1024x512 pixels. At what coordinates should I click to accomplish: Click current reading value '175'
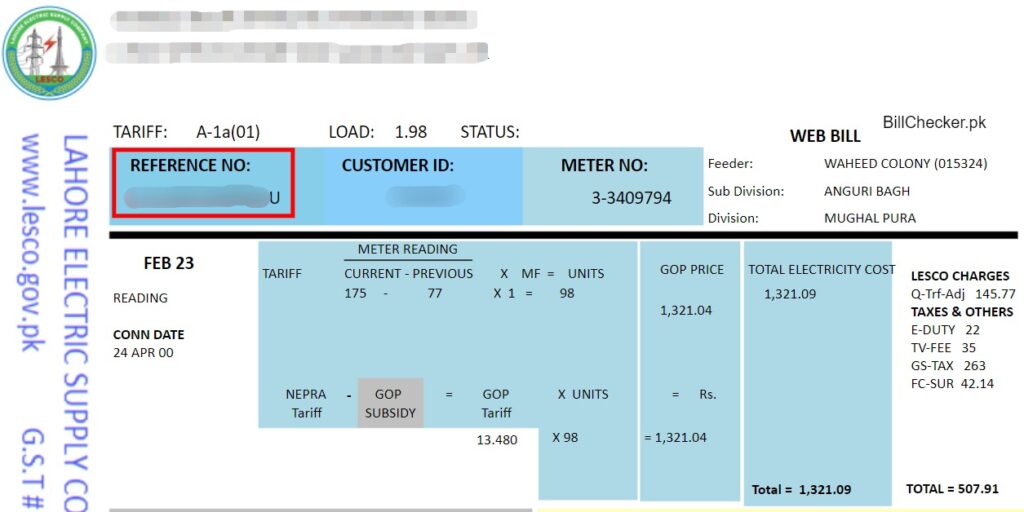(x=355, y=294)
